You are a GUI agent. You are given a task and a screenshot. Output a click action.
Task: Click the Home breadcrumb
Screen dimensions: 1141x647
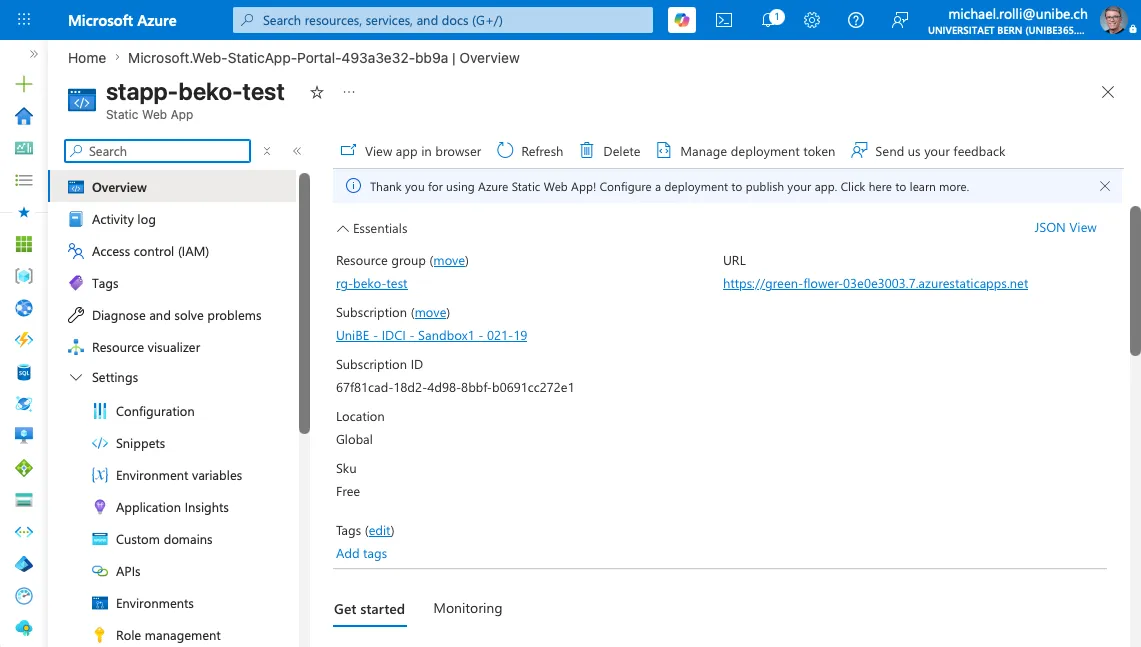(87, 58)
